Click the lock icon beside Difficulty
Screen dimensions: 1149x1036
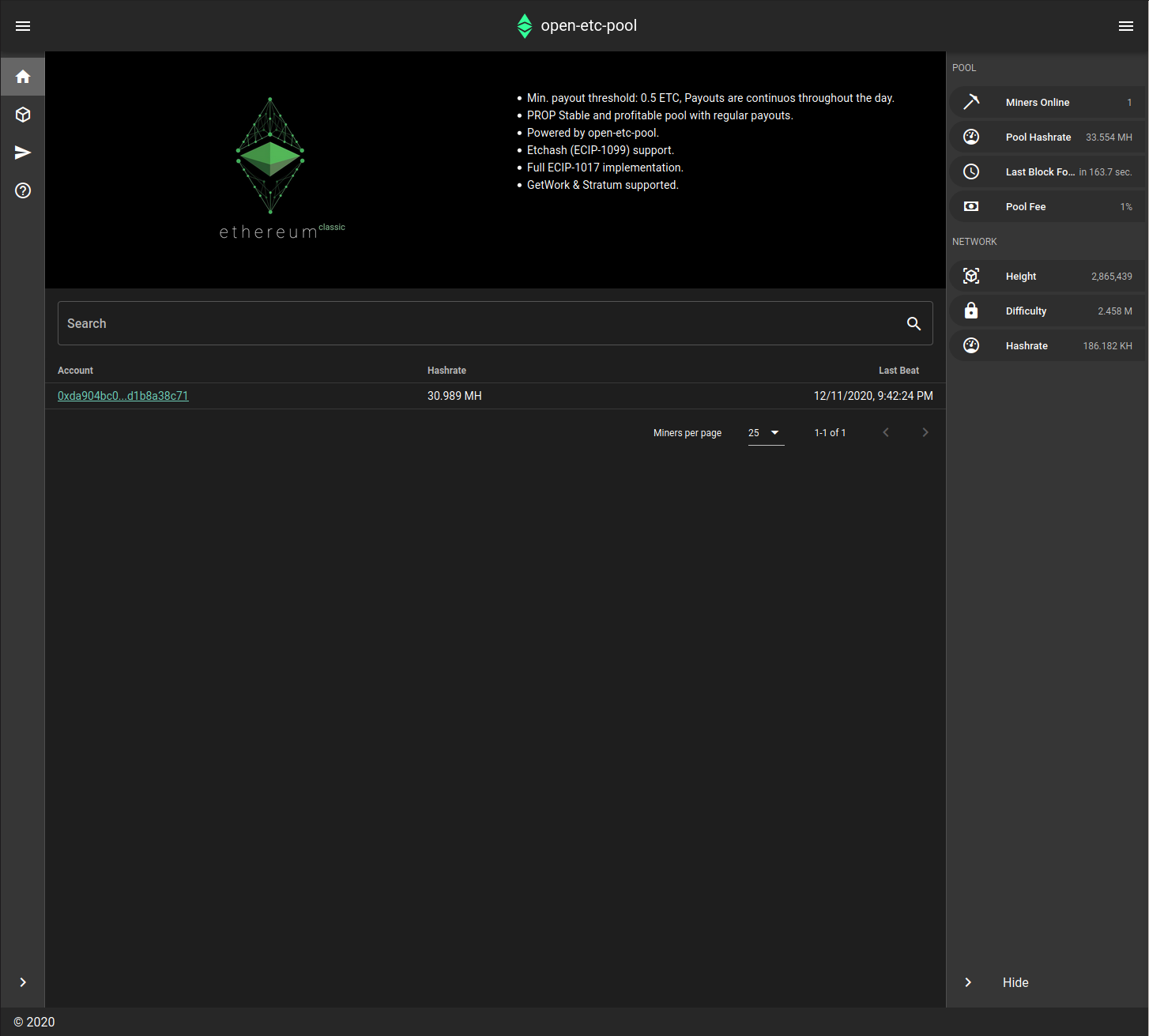click(971, 311)
